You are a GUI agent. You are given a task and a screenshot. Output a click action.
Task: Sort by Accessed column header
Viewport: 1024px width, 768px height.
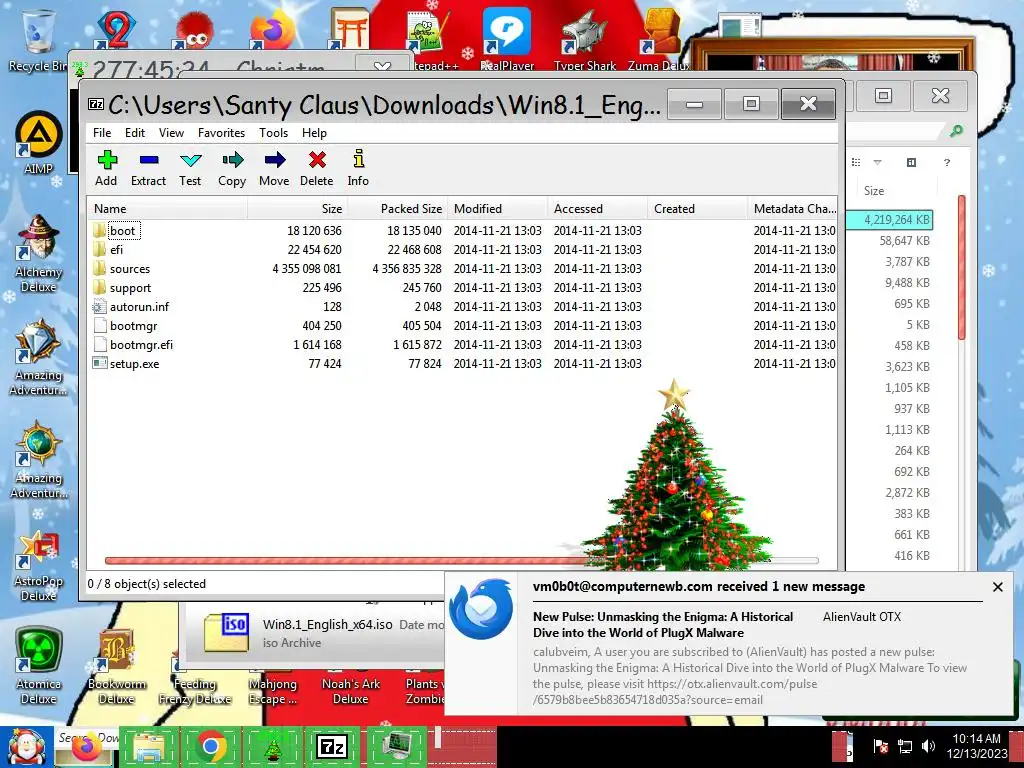(x=597, y=209)
